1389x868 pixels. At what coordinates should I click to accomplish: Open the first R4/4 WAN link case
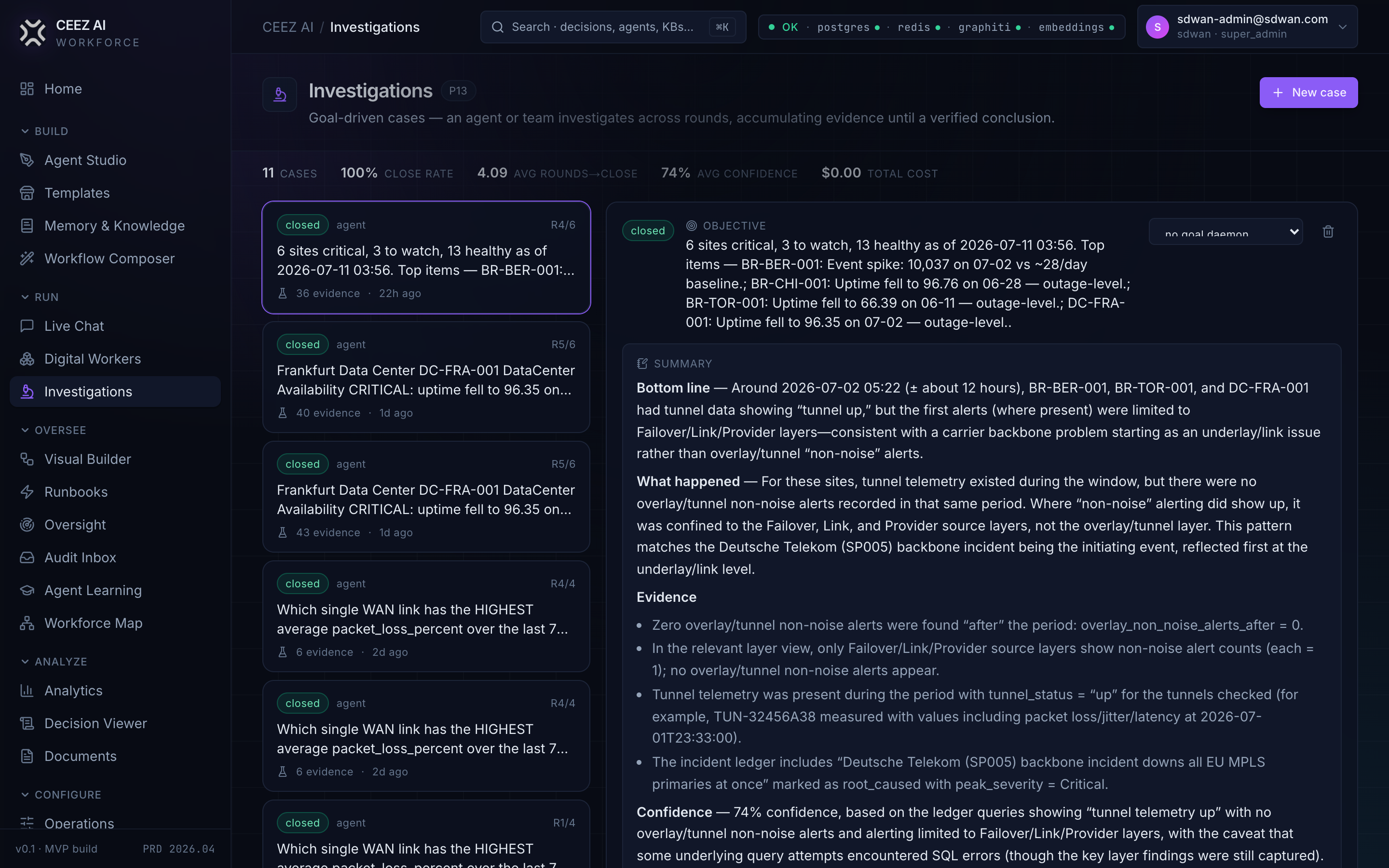426,616
